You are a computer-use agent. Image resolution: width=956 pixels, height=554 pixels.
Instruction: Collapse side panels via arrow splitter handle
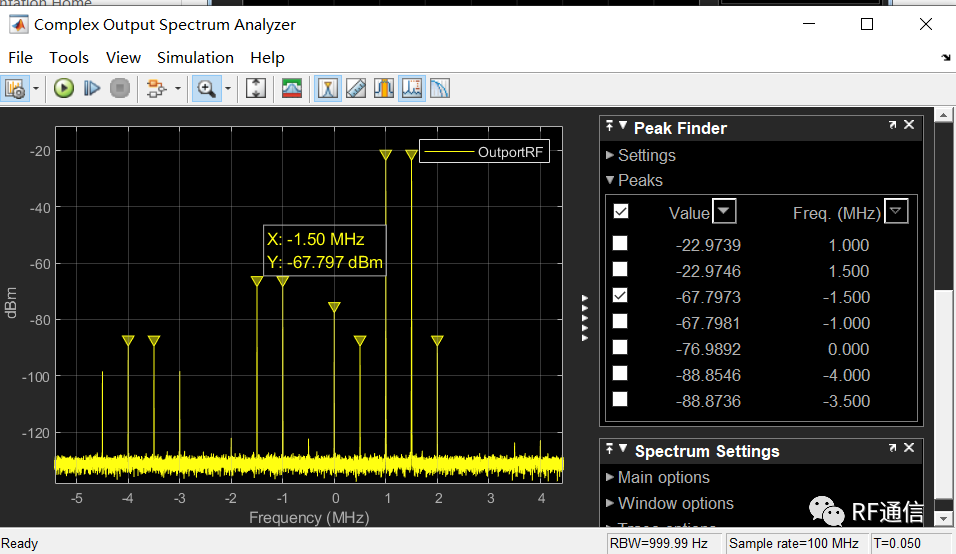(585, 318)
